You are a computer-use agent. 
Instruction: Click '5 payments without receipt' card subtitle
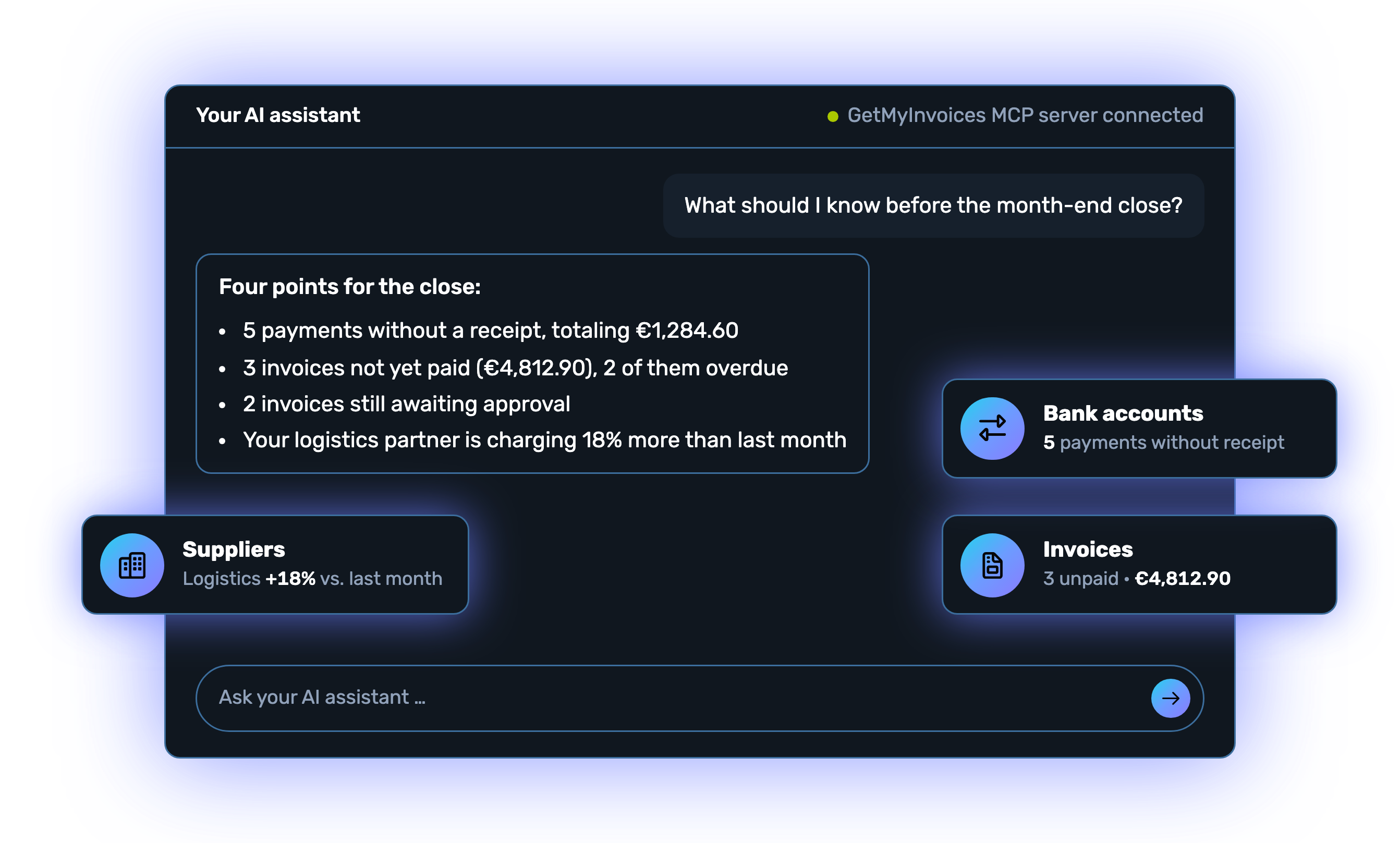click(1163, 443)
